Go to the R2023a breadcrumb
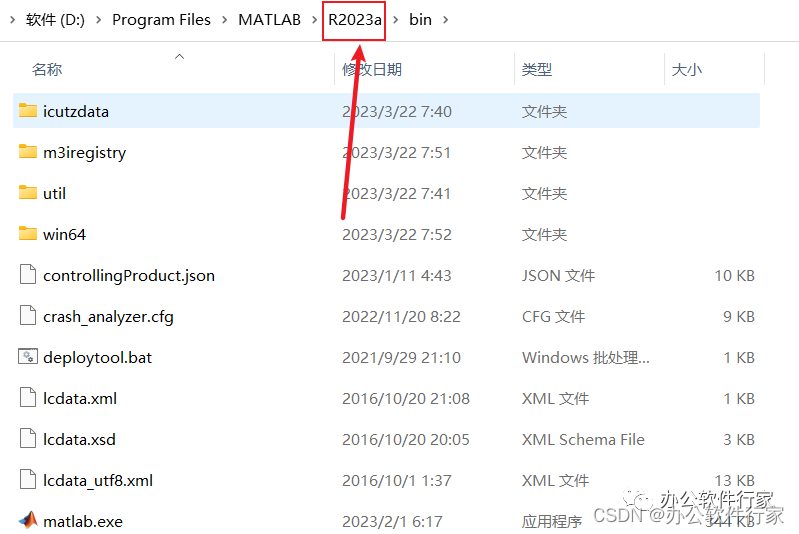Image resolution: width=799 pixels, height=534 pixels. point(355,19)
